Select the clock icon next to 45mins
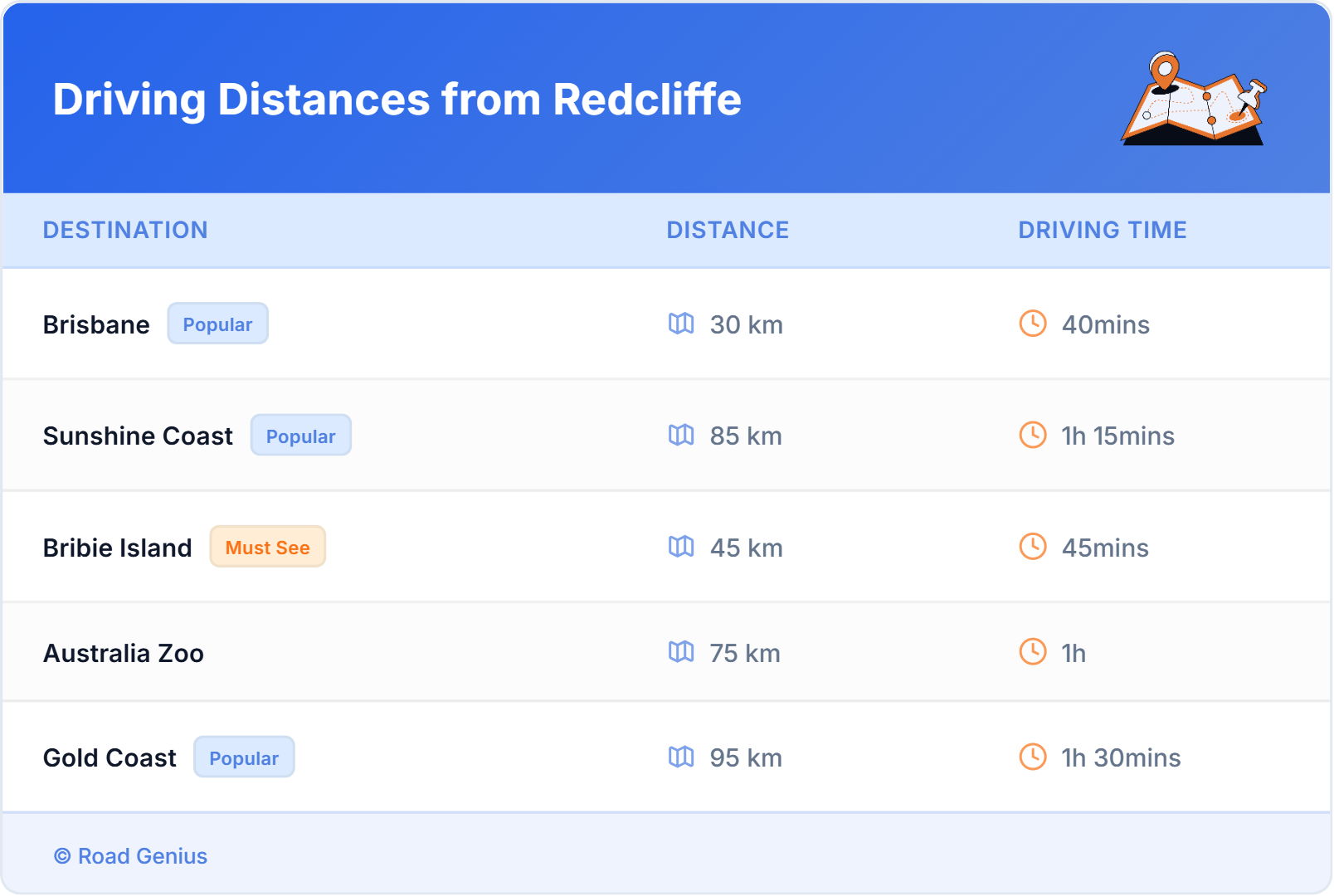This screenshot has height=896, width=1334. pyautogui.click(x=1032, y=548)
